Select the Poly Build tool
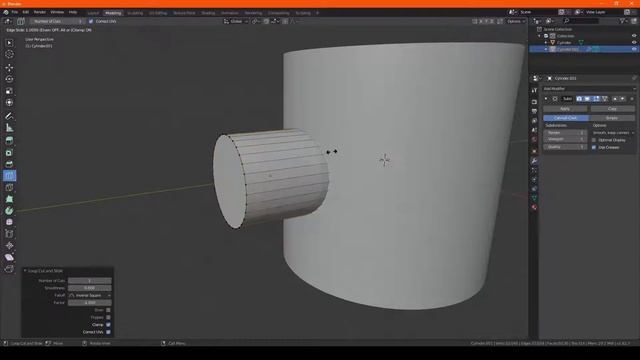This screenshot has height=360, width=640. tap(9, 199)
